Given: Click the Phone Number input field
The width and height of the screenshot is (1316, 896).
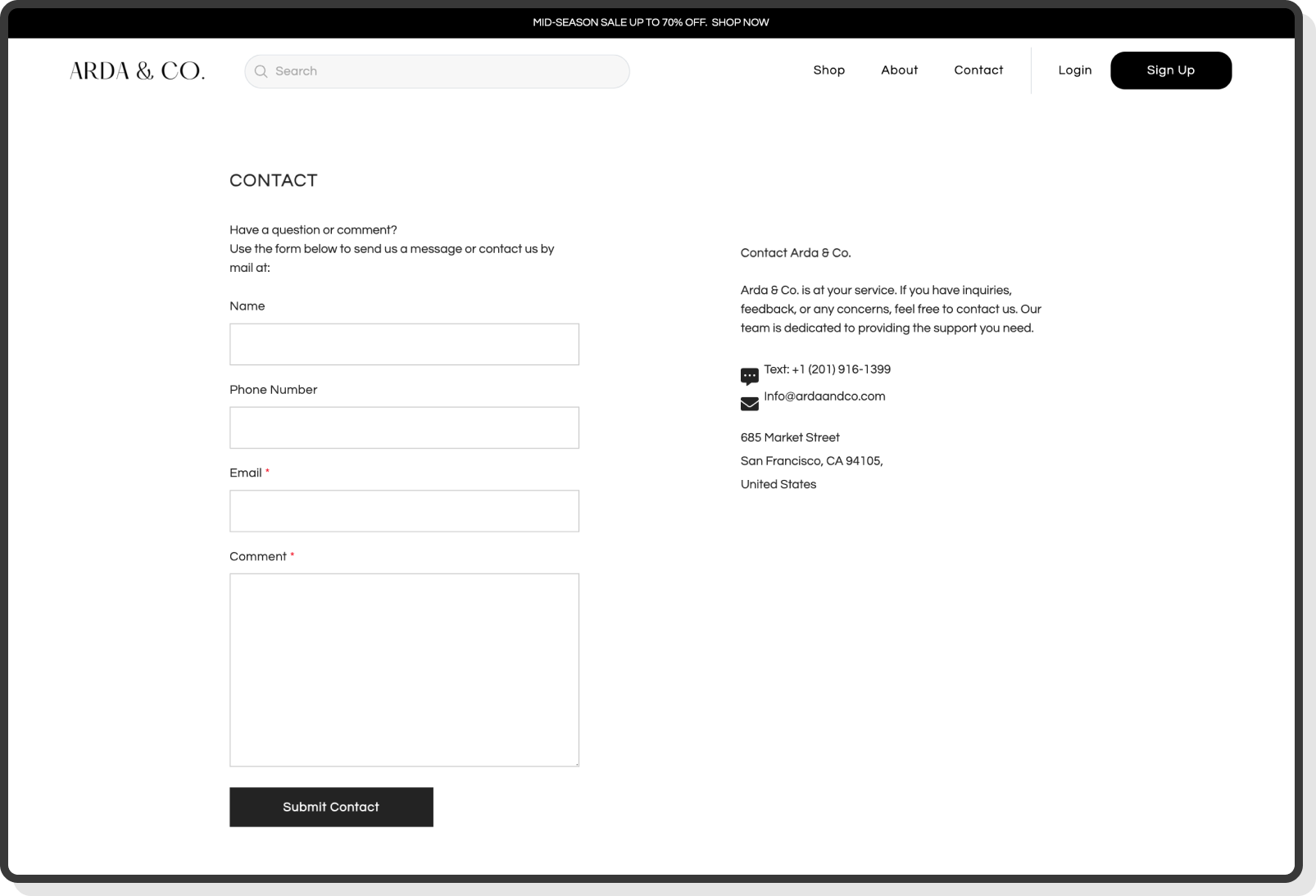Looking at the screenshot, I should point(404,427).
